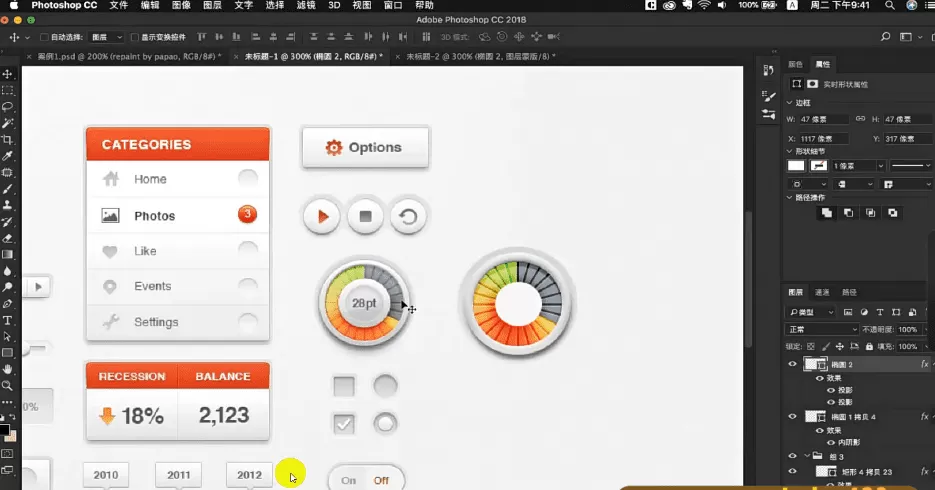Switch to the 通道 tab
Image resolution: width=935 pixels, height=490 pixels.
(x=822, y=292)
